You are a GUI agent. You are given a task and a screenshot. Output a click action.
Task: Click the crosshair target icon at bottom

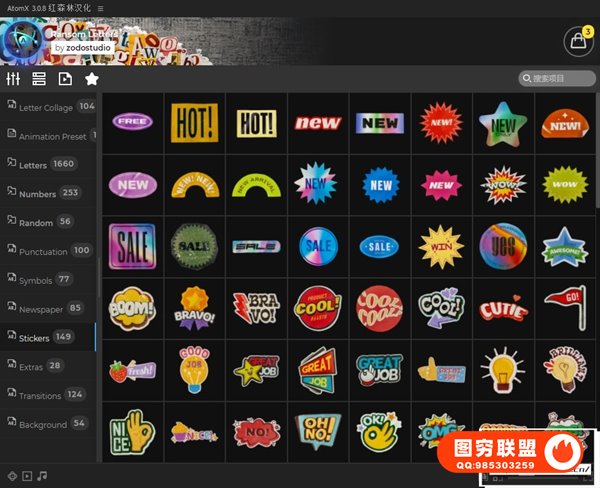click(12, 476)
